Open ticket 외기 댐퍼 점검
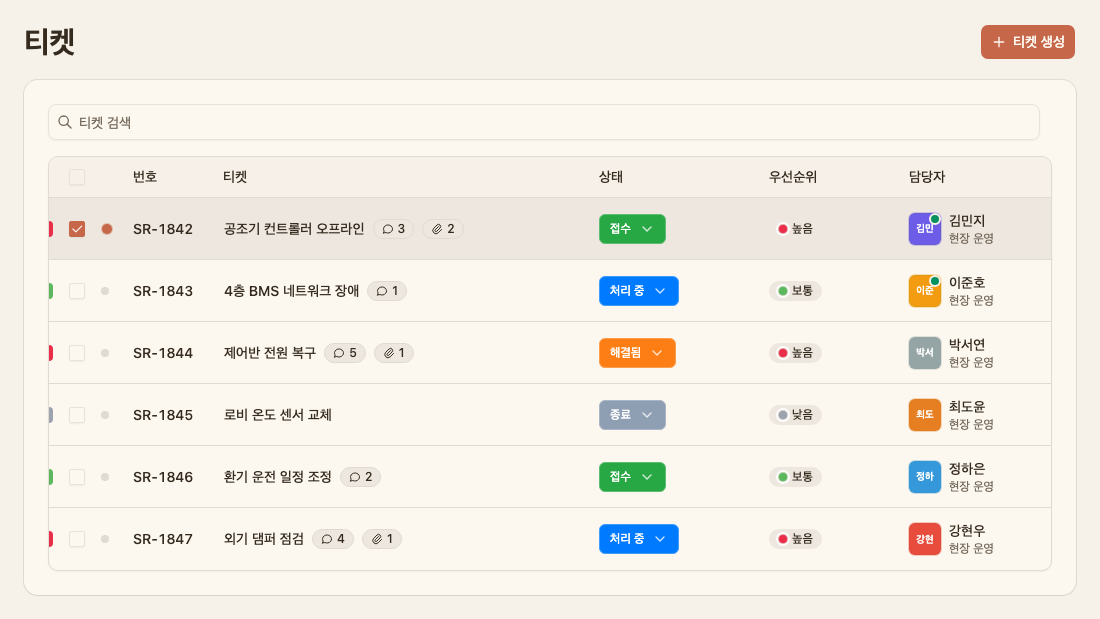Viewport: 1100px width, 619px height. pos(263,539)
